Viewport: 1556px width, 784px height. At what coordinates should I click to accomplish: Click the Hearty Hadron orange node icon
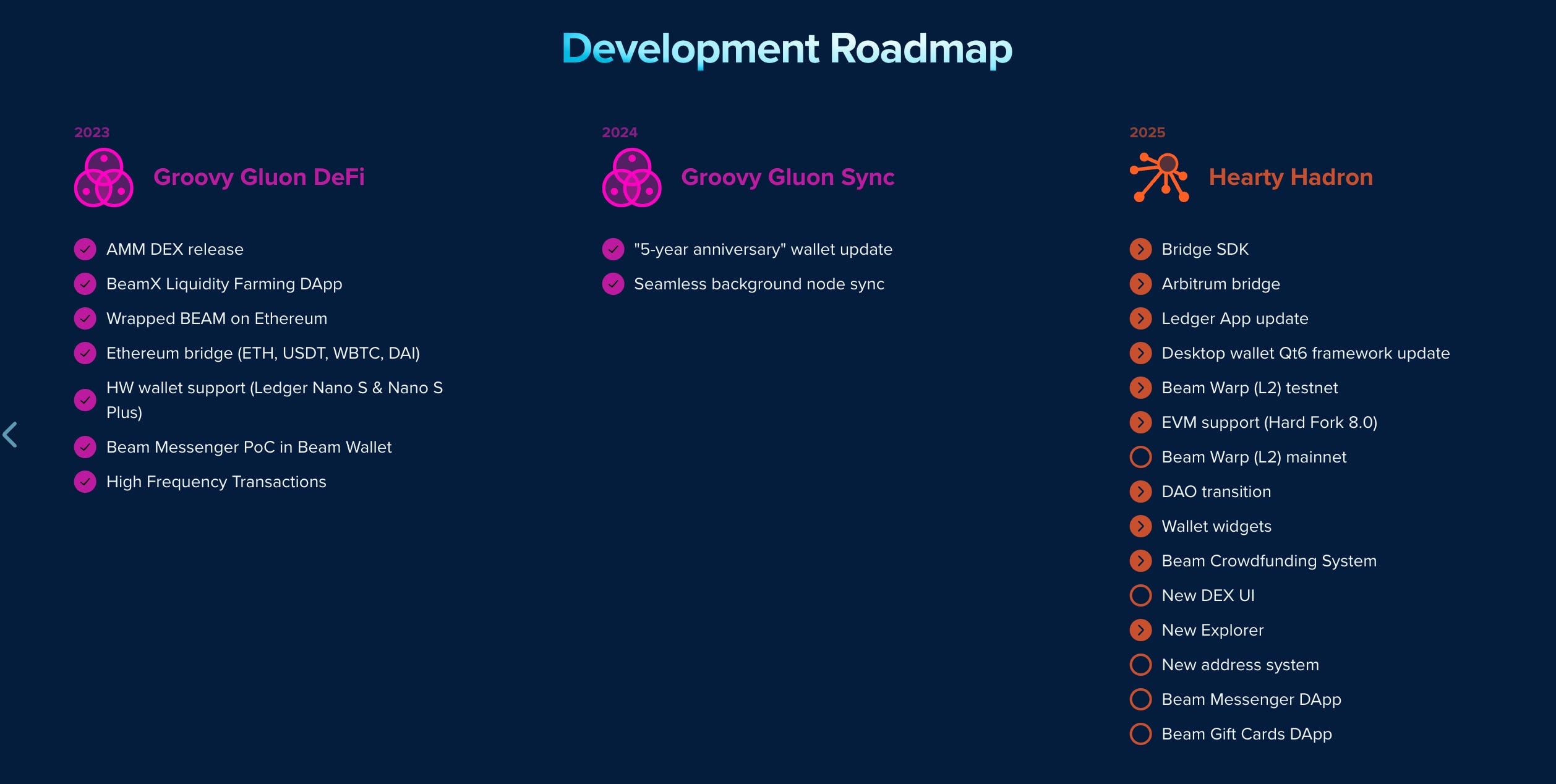1160,177
